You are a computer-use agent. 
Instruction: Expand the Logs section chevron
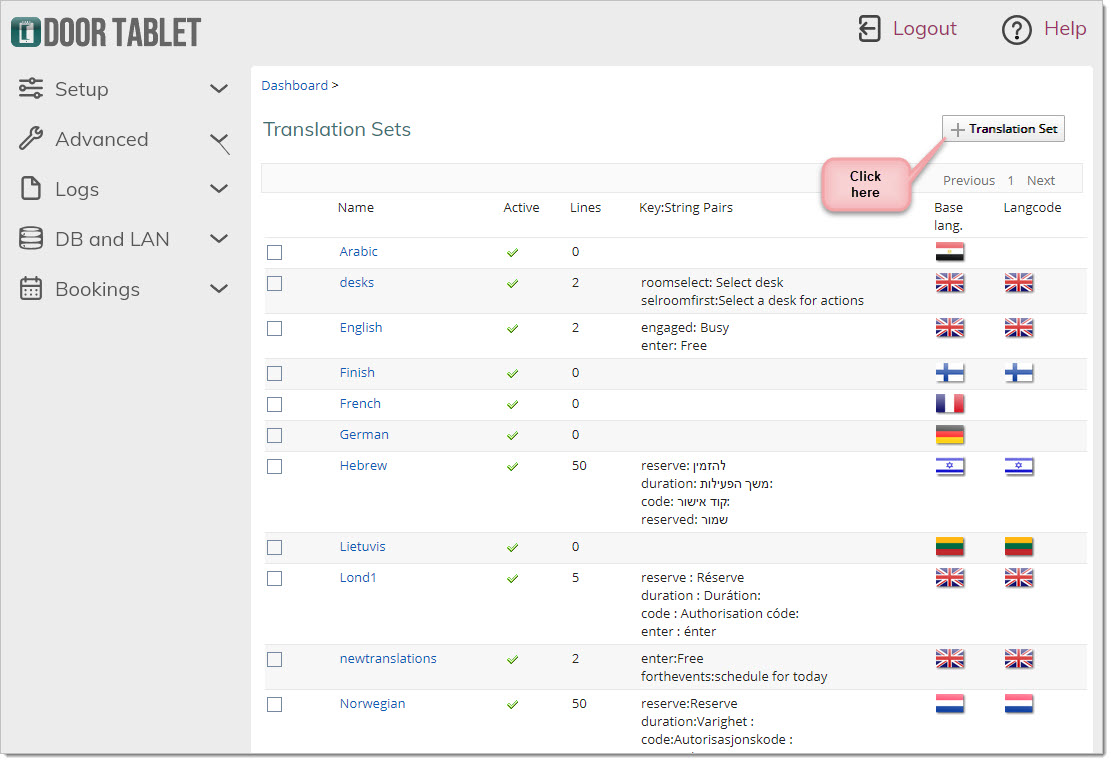tap(220, 189)
